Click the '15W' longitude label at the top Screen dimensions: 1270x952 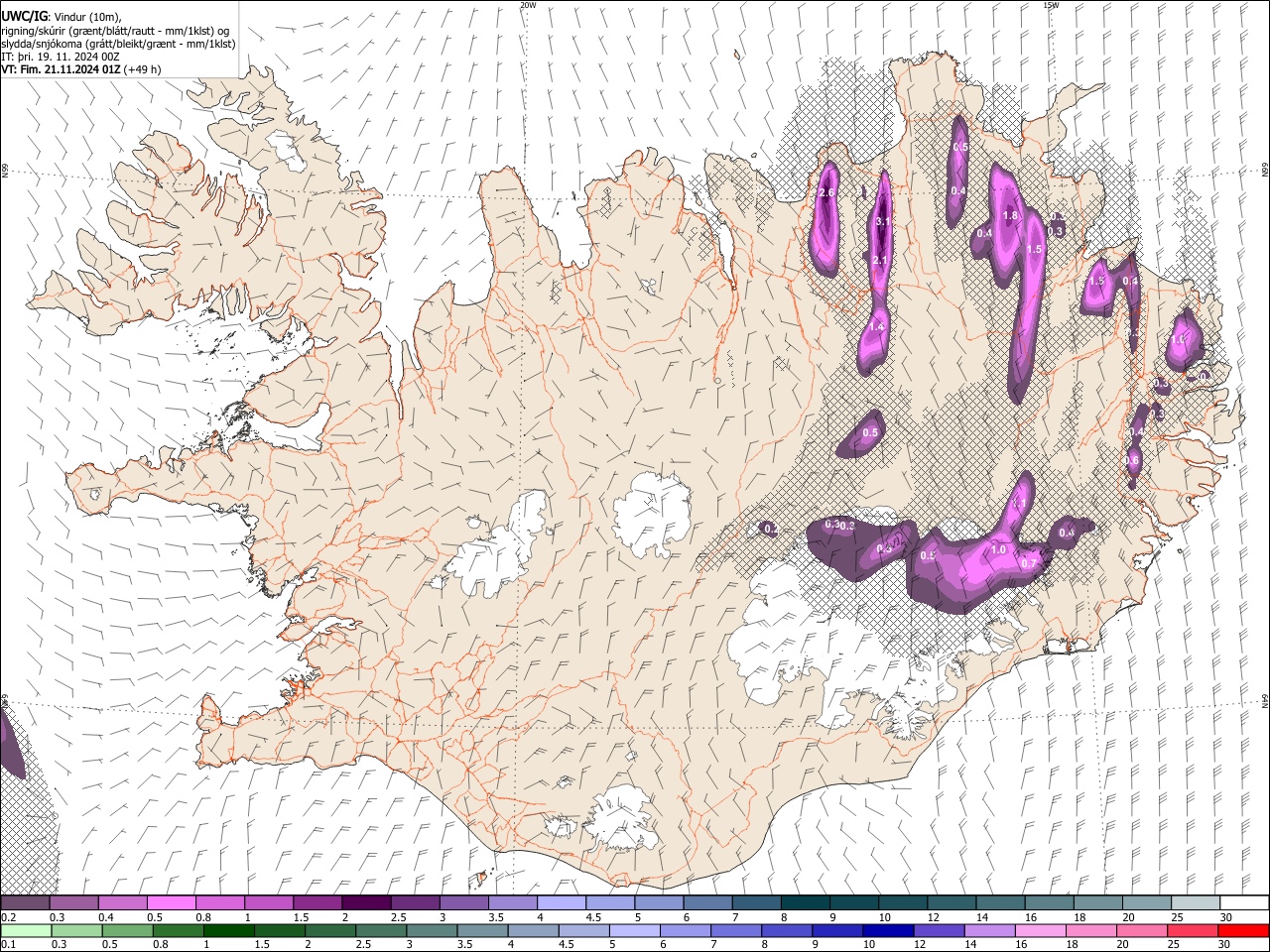[x=1051, y=5]
